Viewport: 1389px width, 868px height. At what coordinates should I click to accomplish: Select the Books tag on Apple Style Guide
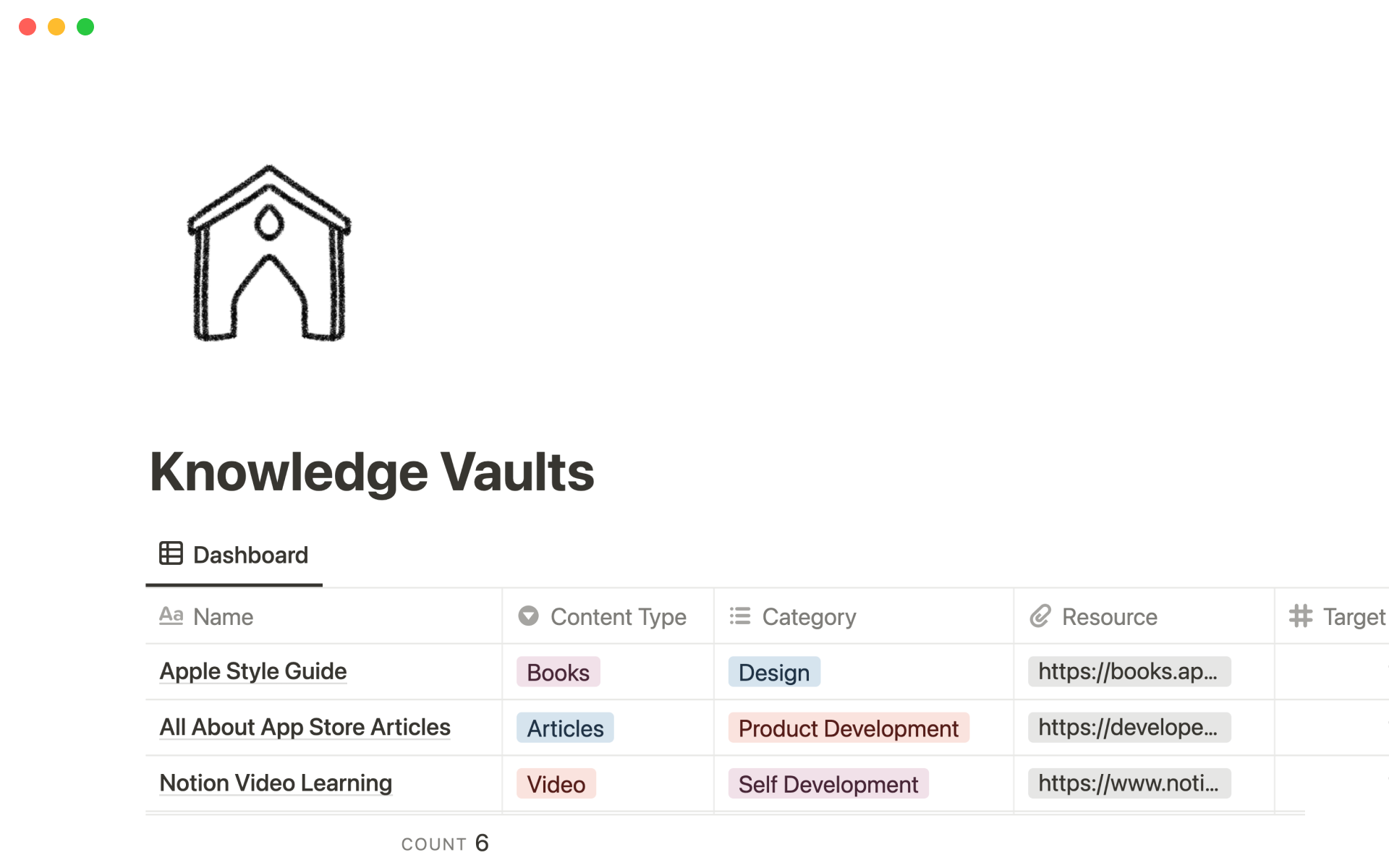(x=556, y=671)
